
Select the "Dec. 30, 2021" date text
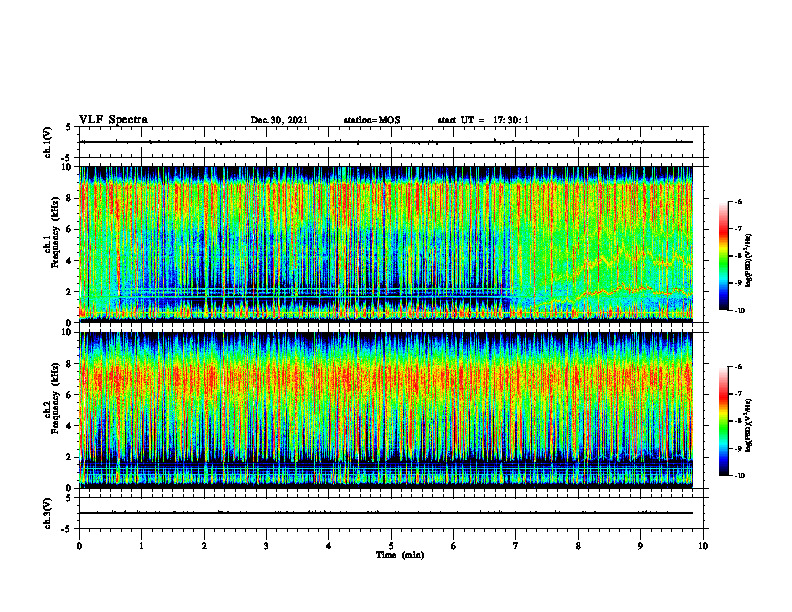click(279, 120)
